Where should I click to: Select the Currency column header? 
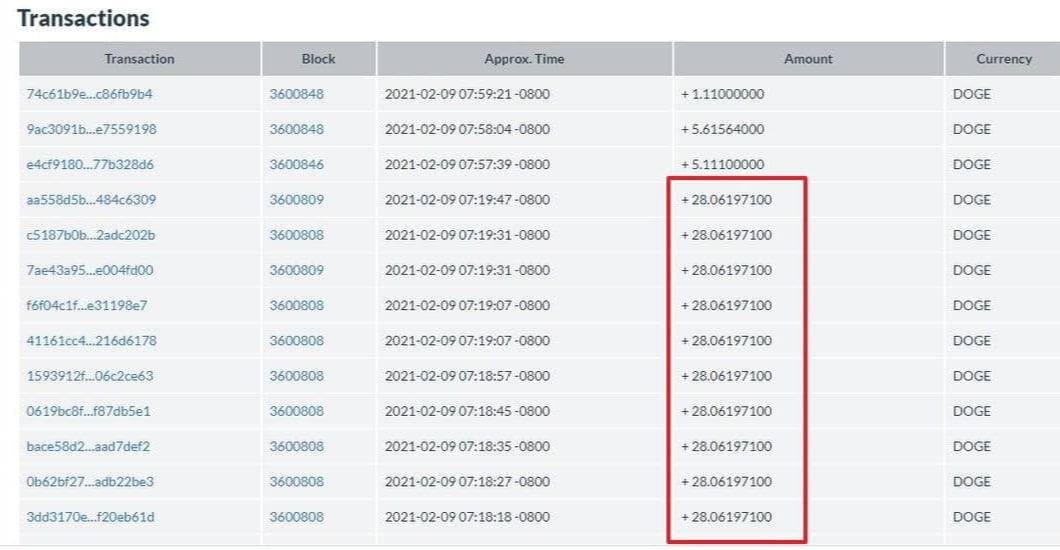pos(1003,59)
